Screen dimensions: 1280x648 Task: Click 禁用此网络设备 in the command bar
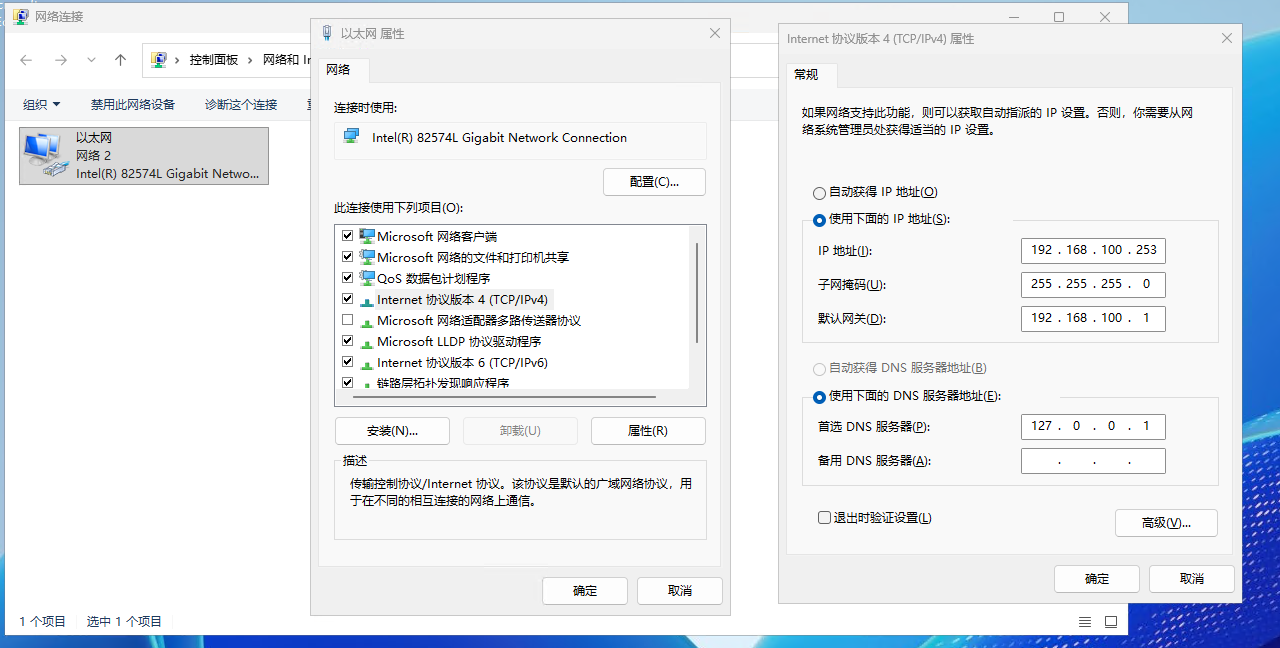pyautogui.click(x=133, y=105)
